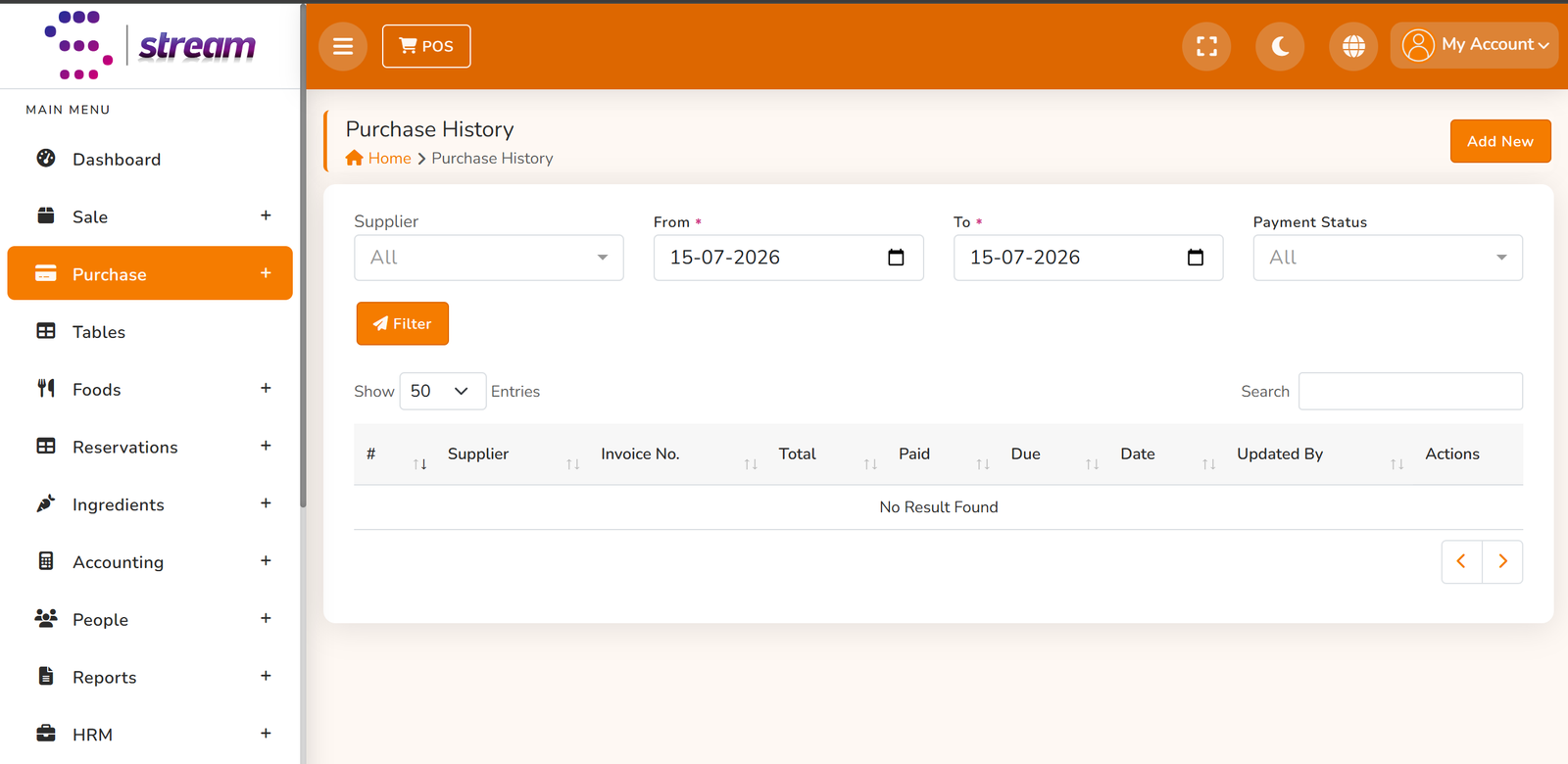Viewport: 1568px width, 764px height.
Task: Click the Accounting calculator icon
Action: (x=46, y=561)
